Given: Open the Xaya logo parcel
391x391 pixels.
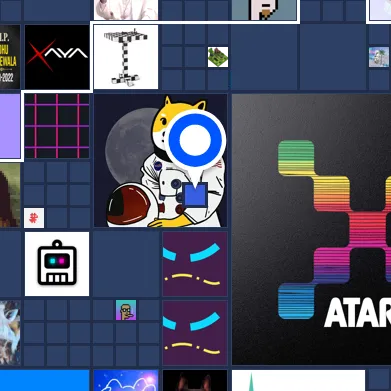Looking at the screenshot, I should point(57,57).
